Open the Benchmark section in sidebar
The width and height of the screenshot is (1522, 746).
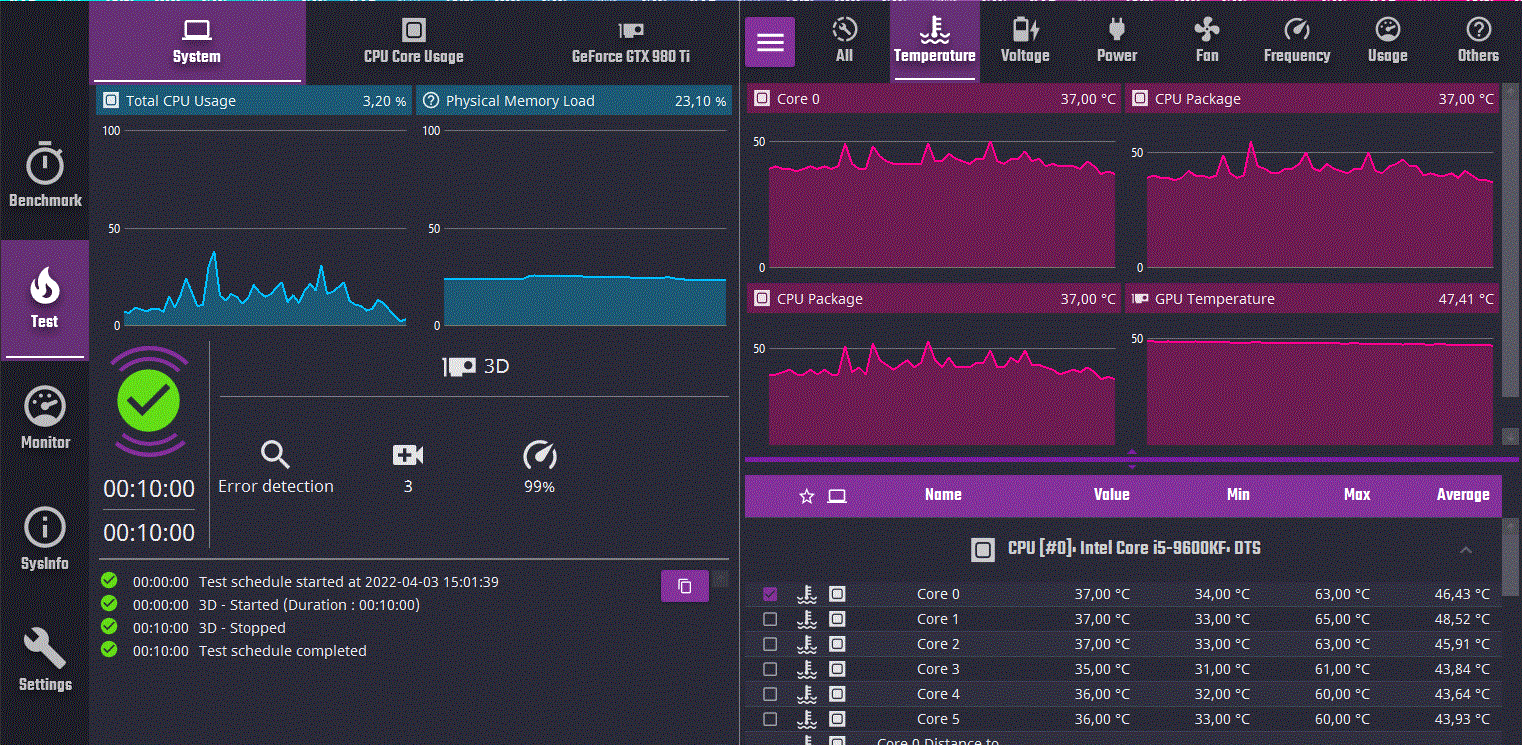click(45, 175)
